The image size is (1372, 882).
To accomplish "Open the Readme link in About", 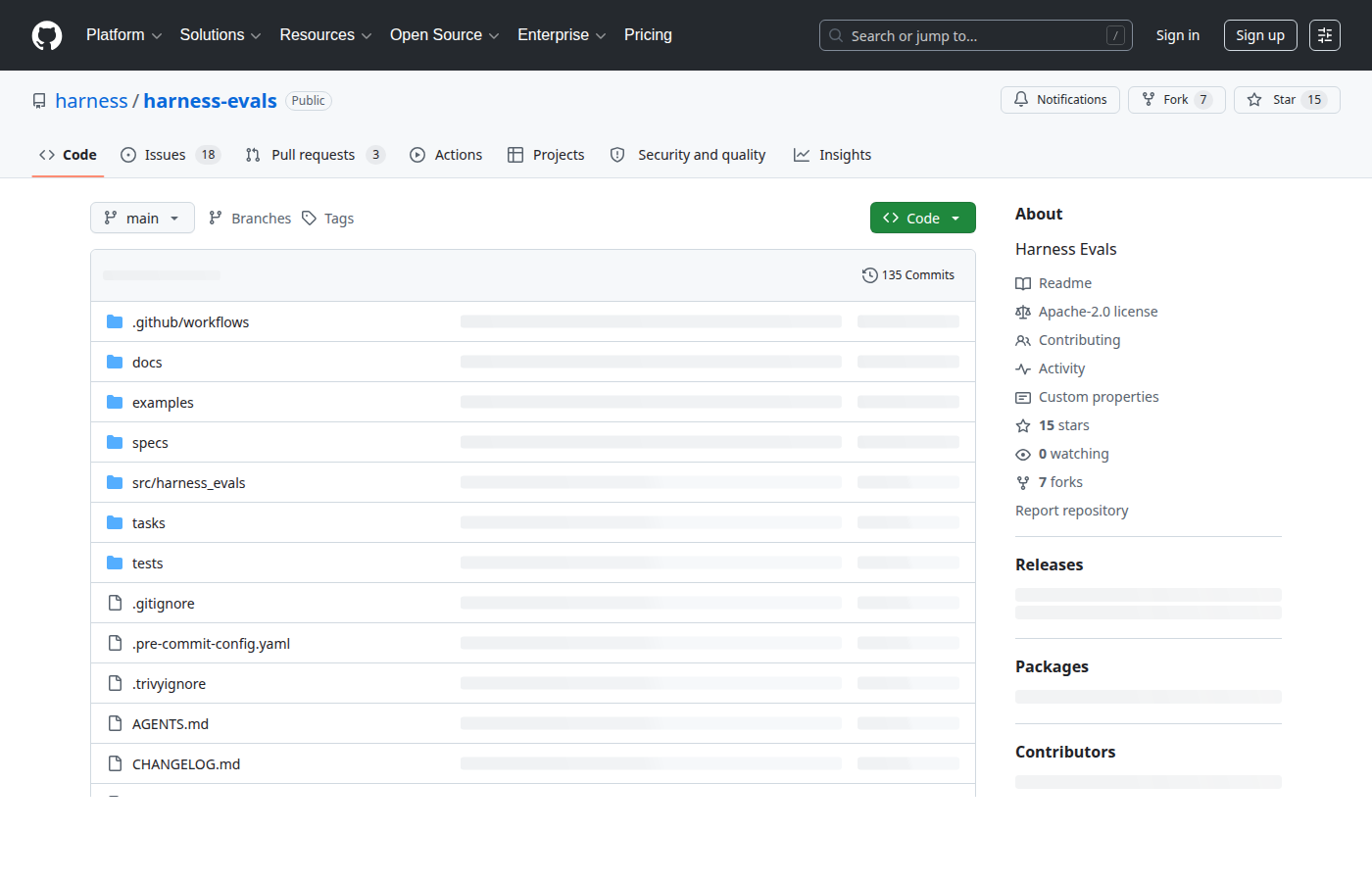I will pos(1053,283).
